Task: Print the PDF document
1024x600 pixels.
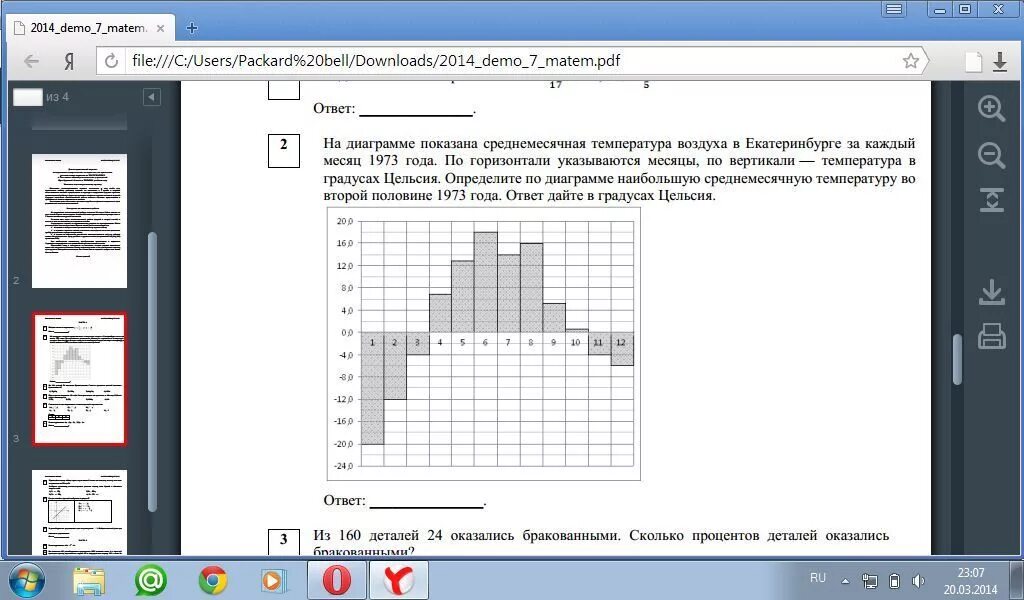Action: pos(991,336)
